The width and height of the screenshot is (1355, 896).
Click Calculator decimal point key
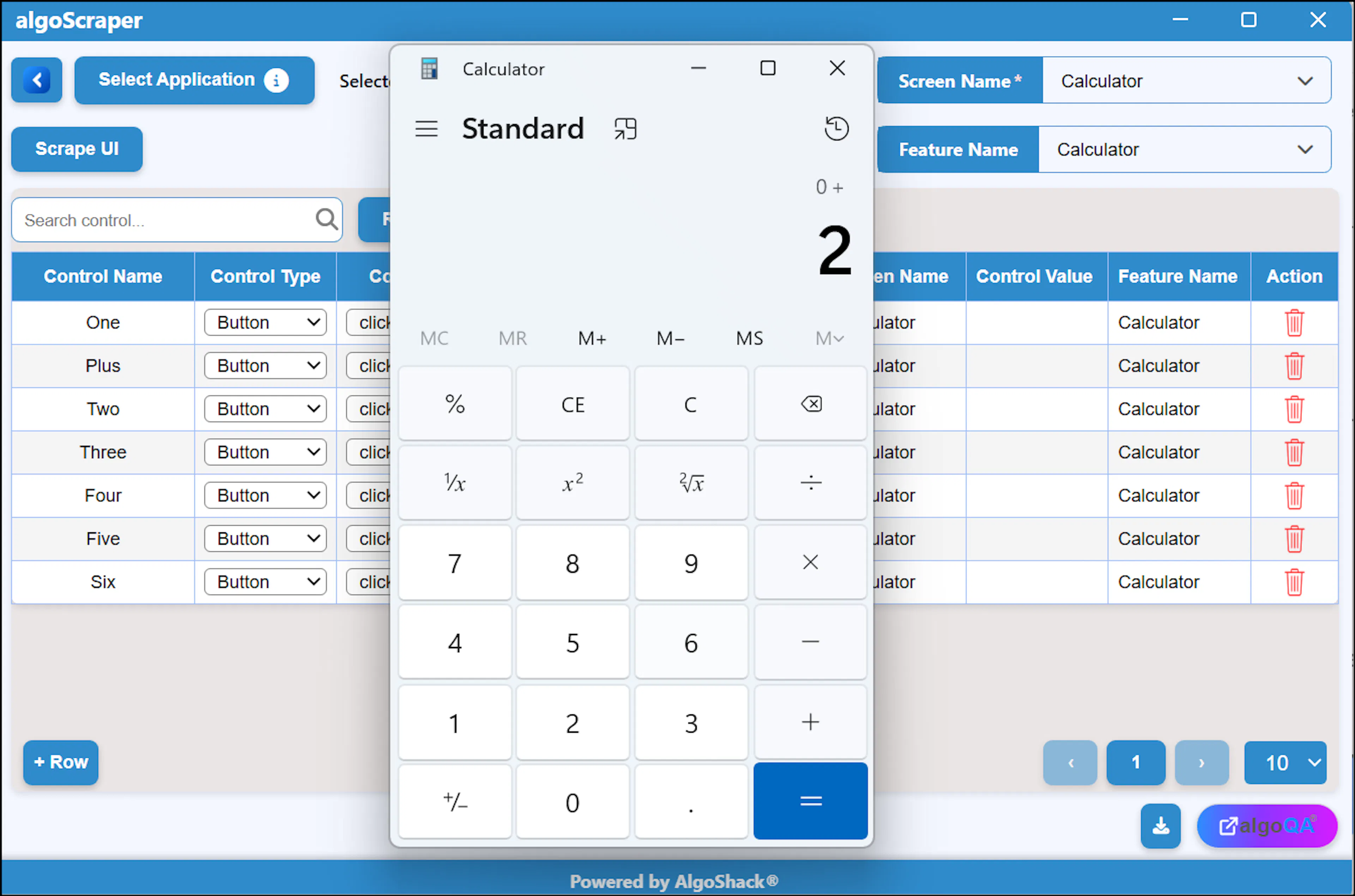[691, 802]
